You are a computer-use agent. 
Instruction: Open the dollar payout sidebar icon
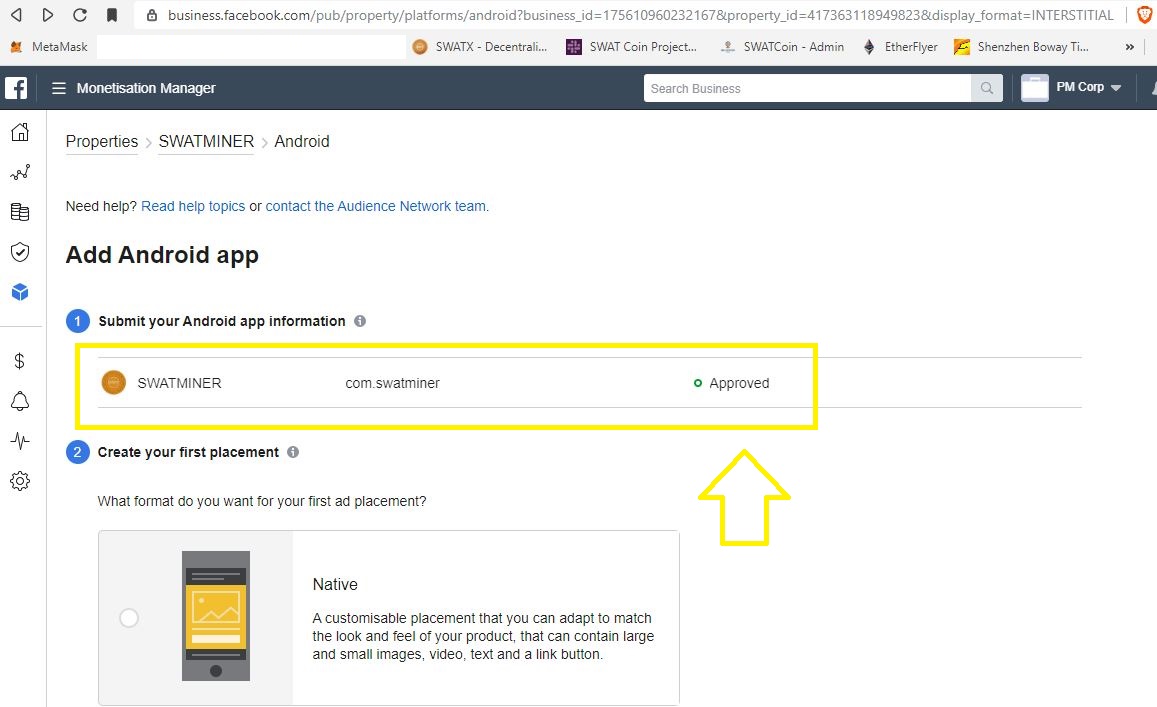pos(20,361)
